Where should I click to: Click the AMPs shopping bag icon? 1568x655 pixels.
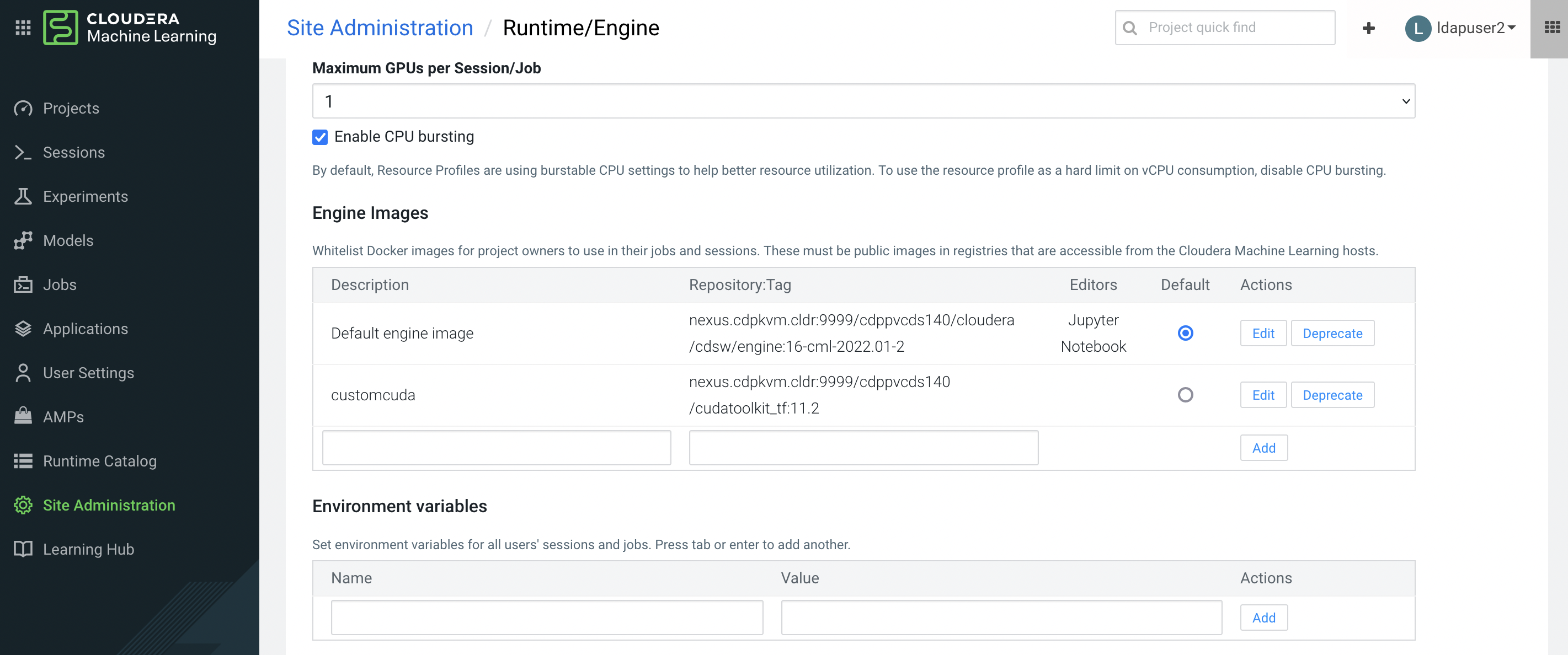[x=23, y=417]
